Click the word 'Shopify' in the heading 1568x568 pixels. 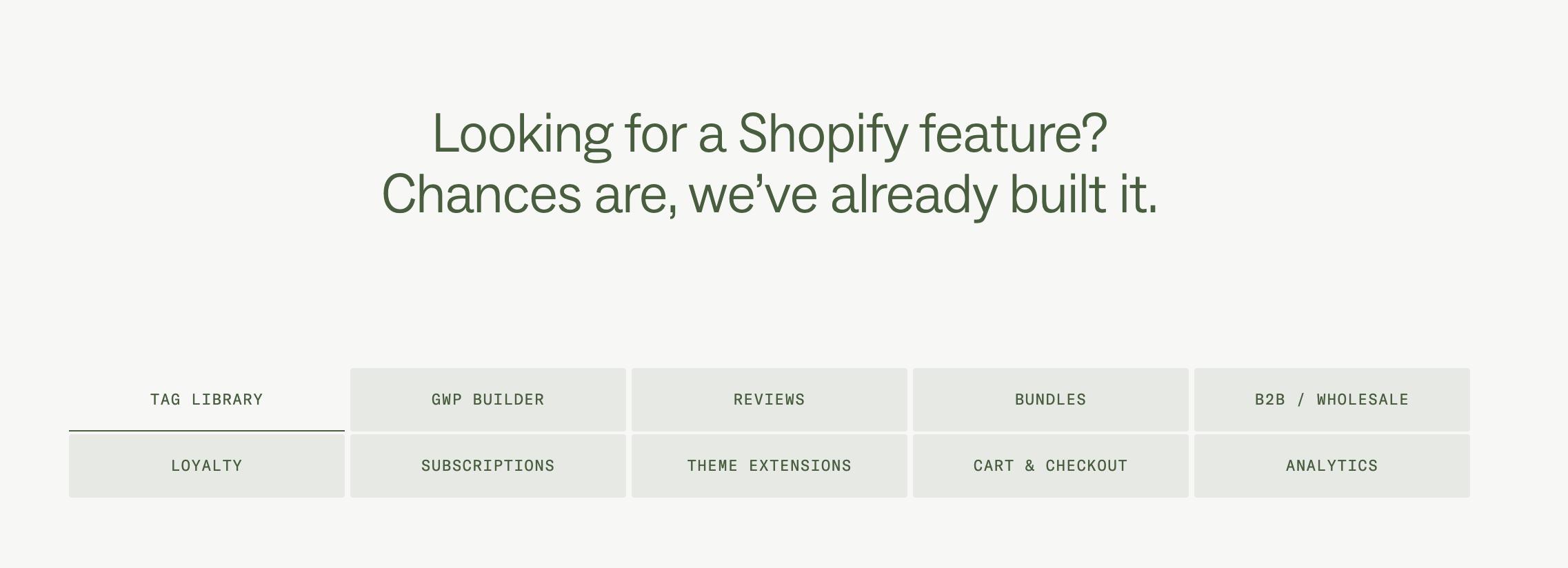click(823, 134)
